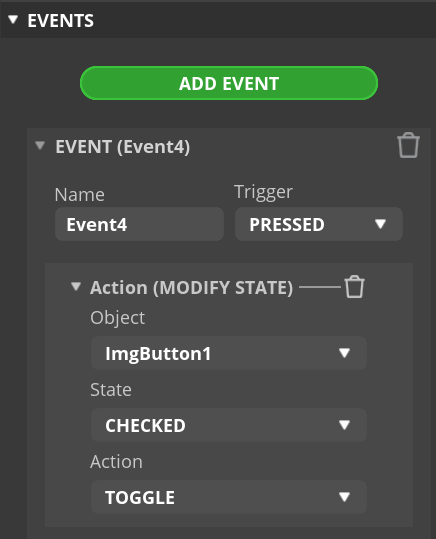436x539 pixels.
Task: Click the Object field label
Action: pos(118,318)
